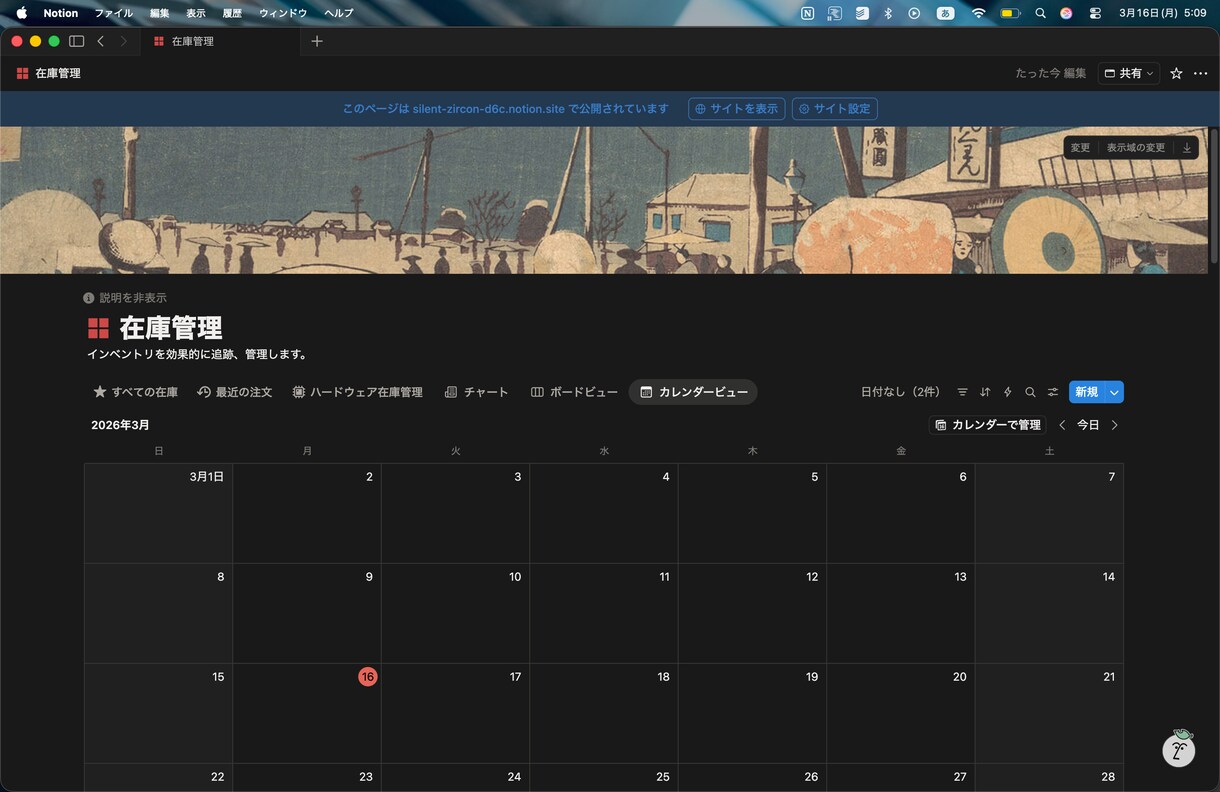Click the 在庫管理 page title heading
The width and height of the screenshot is (1220, 792).
click(171, 328)
